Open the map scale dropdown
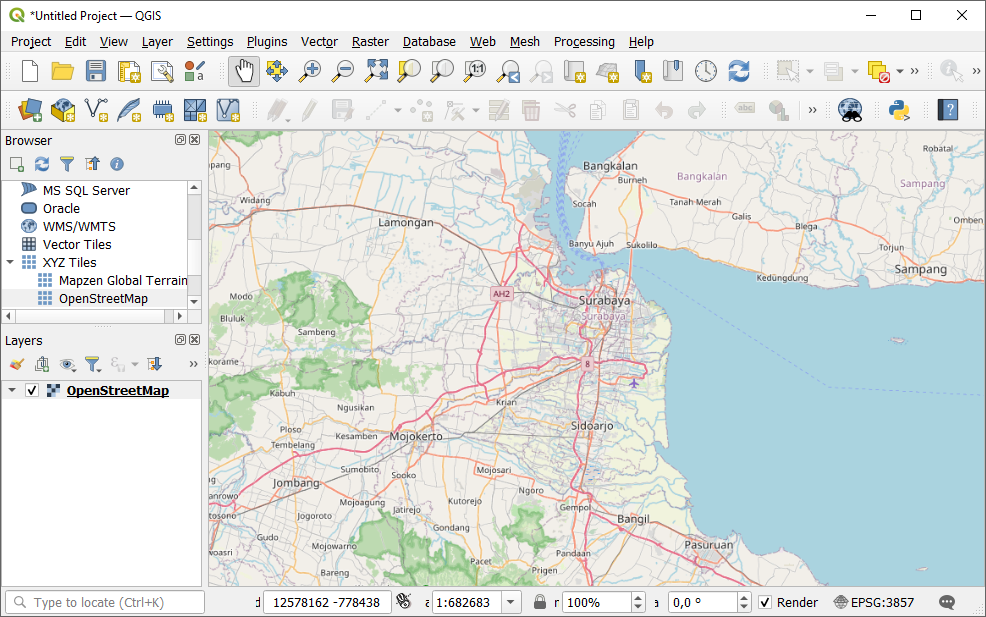Screen dimensions: 986x617 click(510, 602)
